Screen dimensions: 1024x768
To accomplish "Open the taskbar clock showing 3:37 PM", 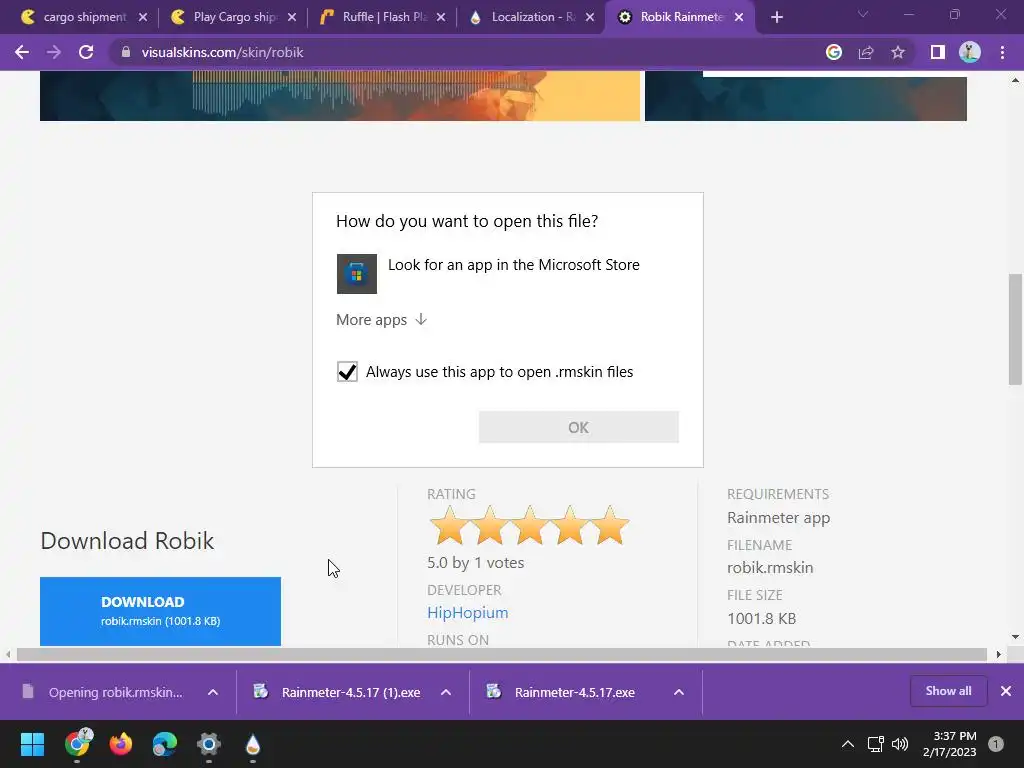I will [x=950, y=744].
